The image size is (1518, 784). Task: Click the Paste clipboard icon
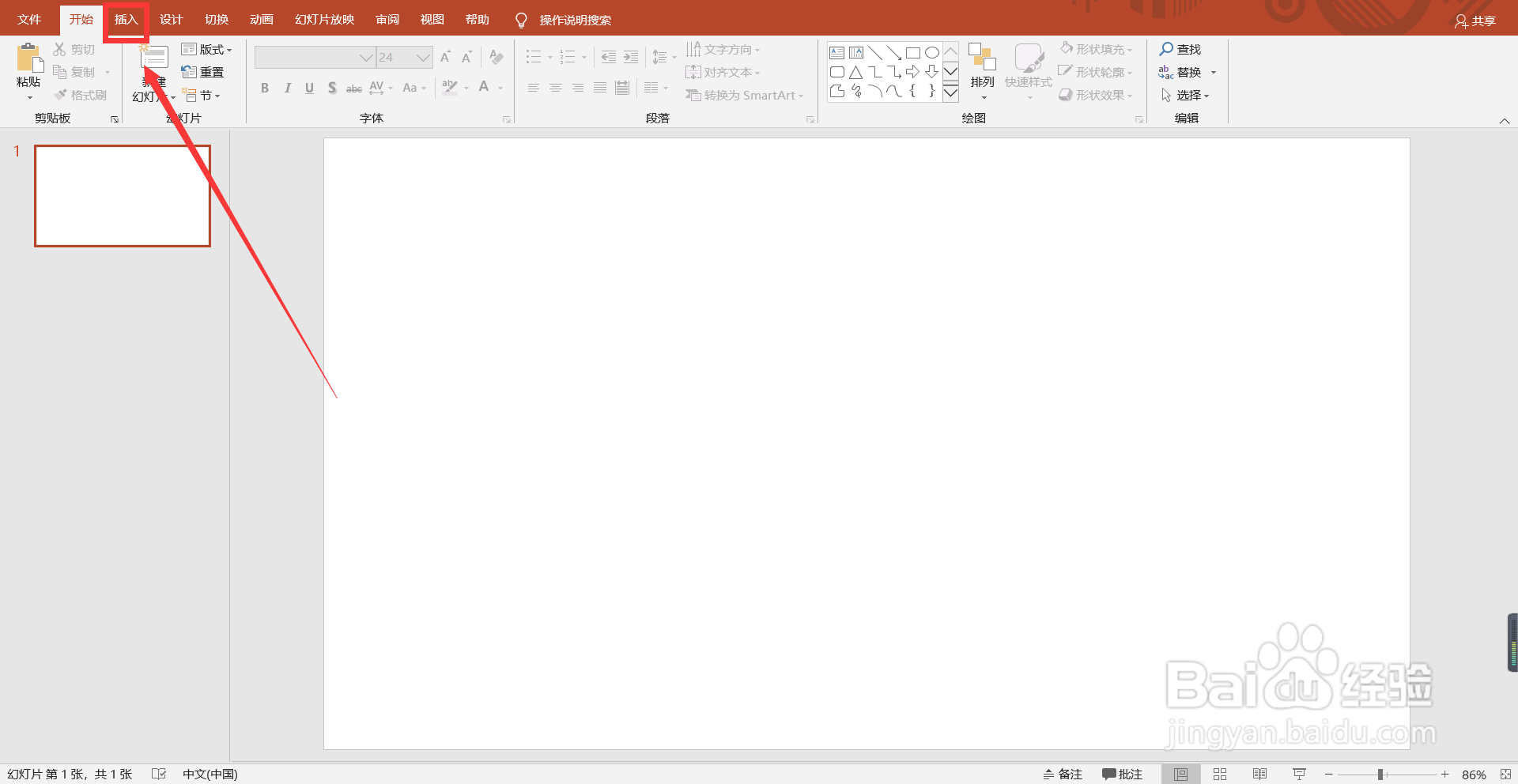pyautogui.click(x=28, y=58)
